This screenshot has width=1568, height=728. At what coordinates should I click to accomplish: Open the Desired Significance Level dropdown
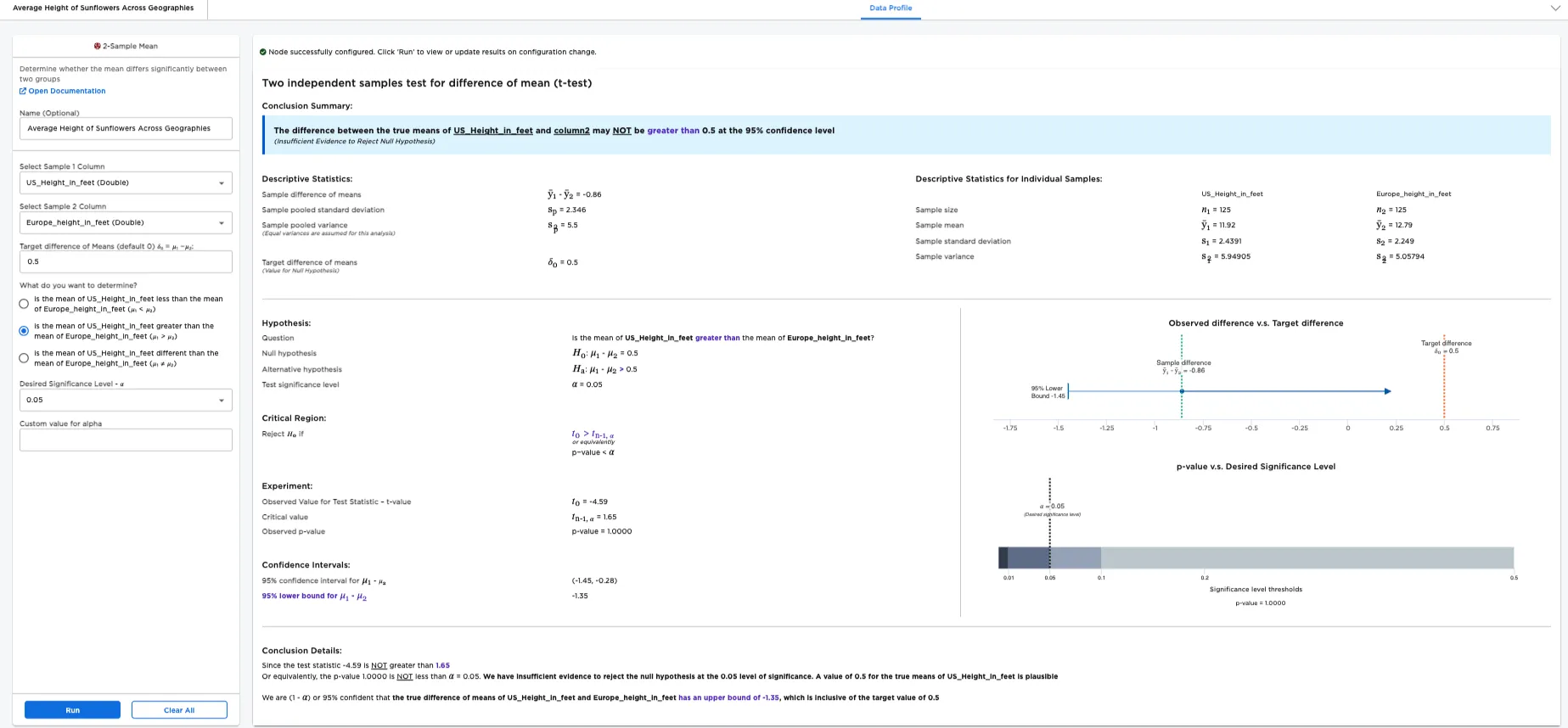pos(126,400)
